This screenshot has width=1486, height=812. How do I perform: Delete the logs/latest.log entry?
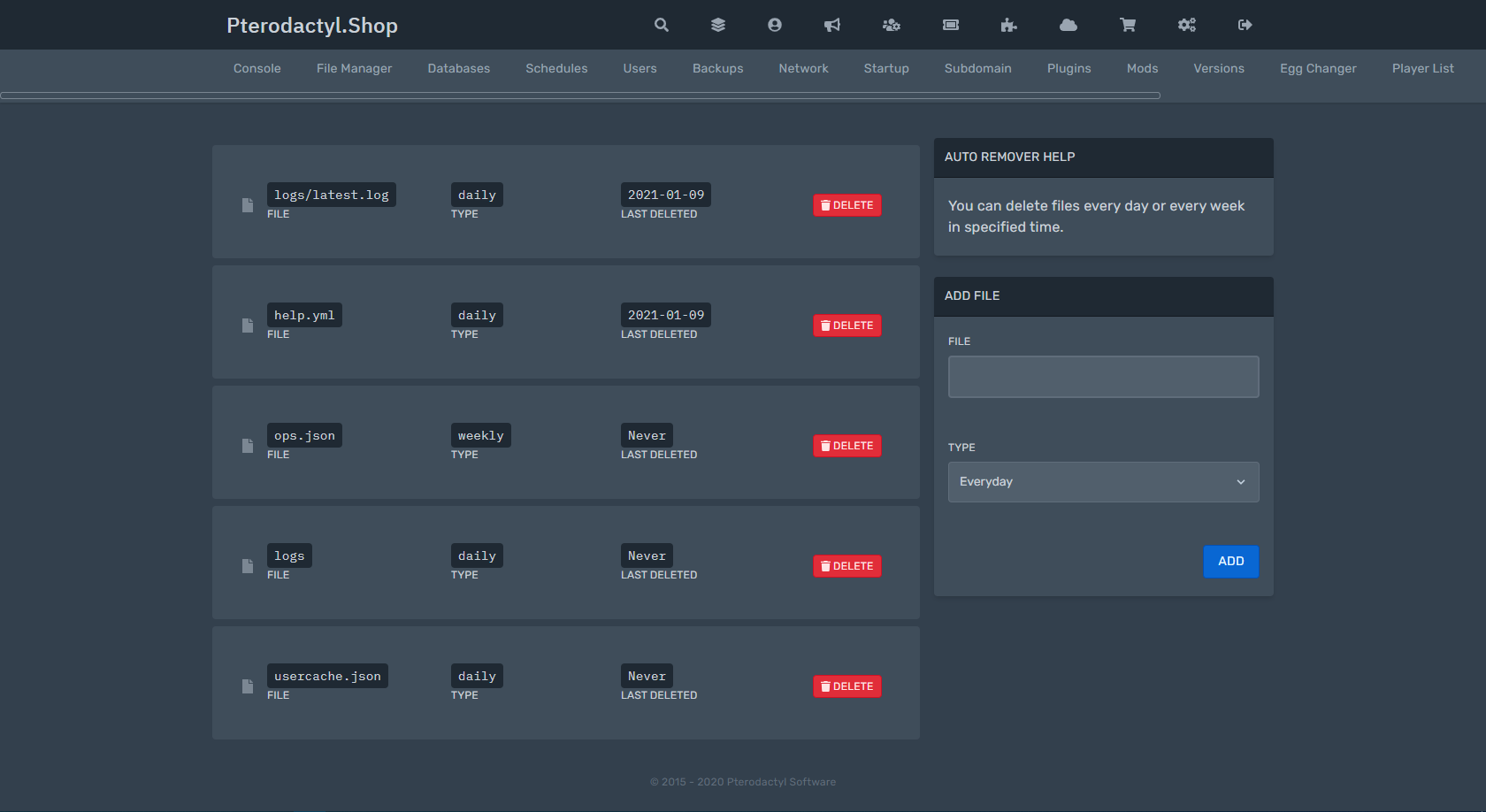tap(846, 205)
